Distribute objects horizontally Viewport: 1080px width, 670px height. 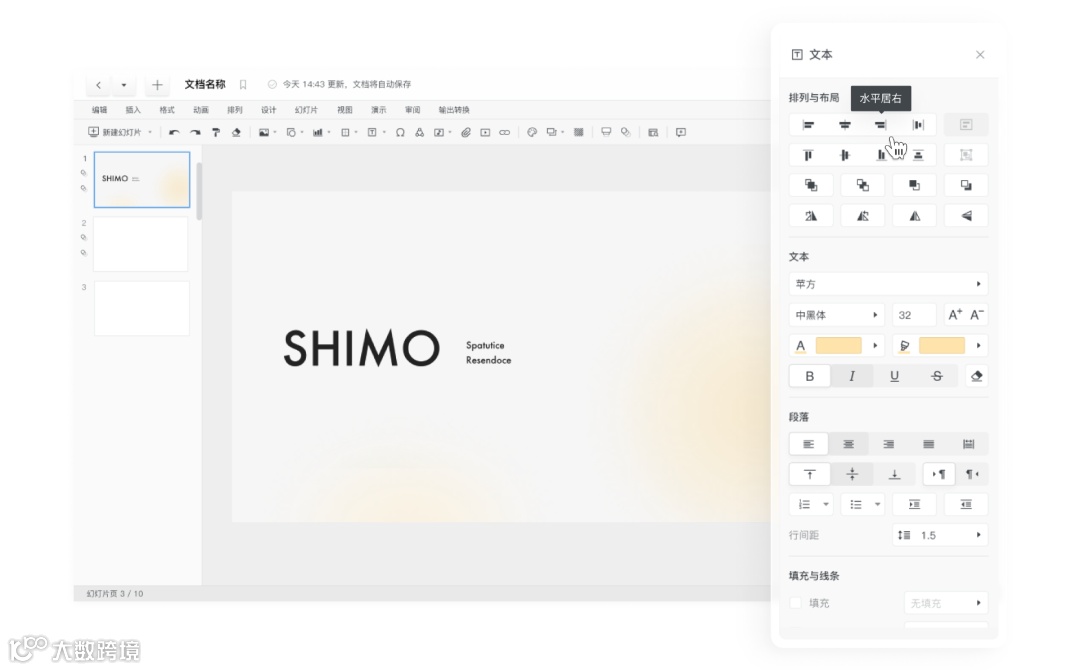click(917, 125)
